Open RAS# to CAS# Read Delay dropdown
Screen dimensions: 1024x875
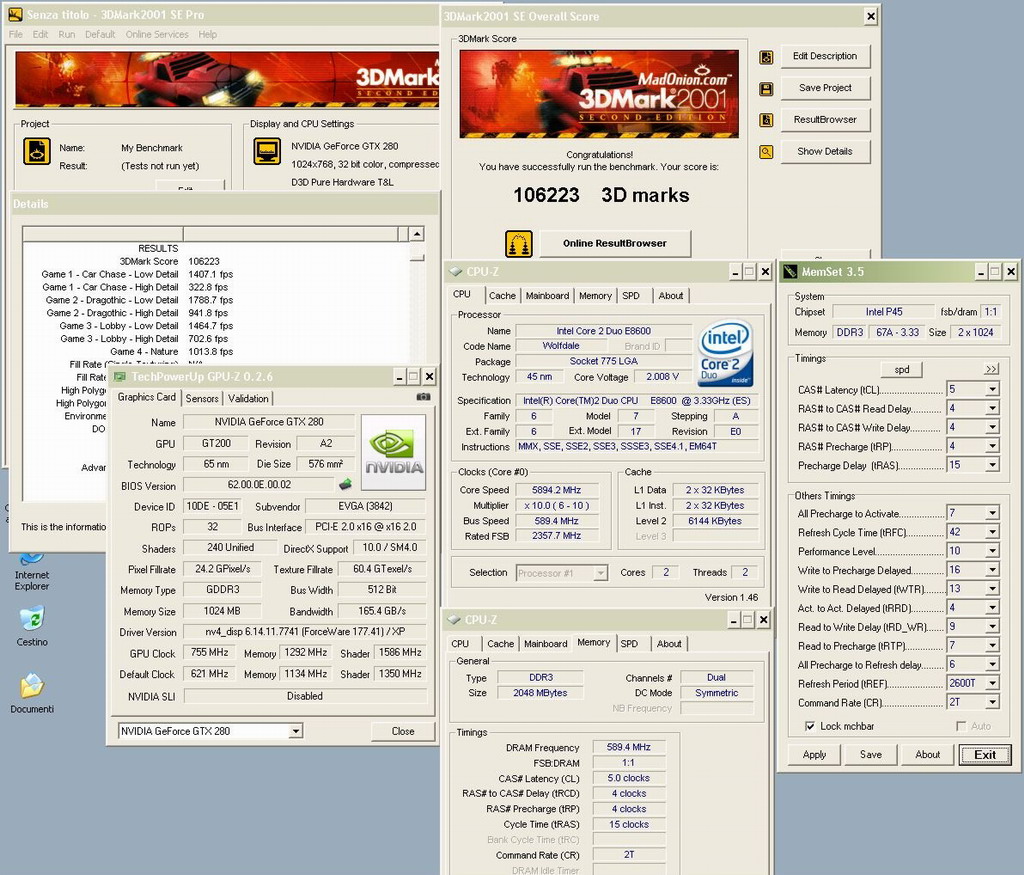click(992, 409)
